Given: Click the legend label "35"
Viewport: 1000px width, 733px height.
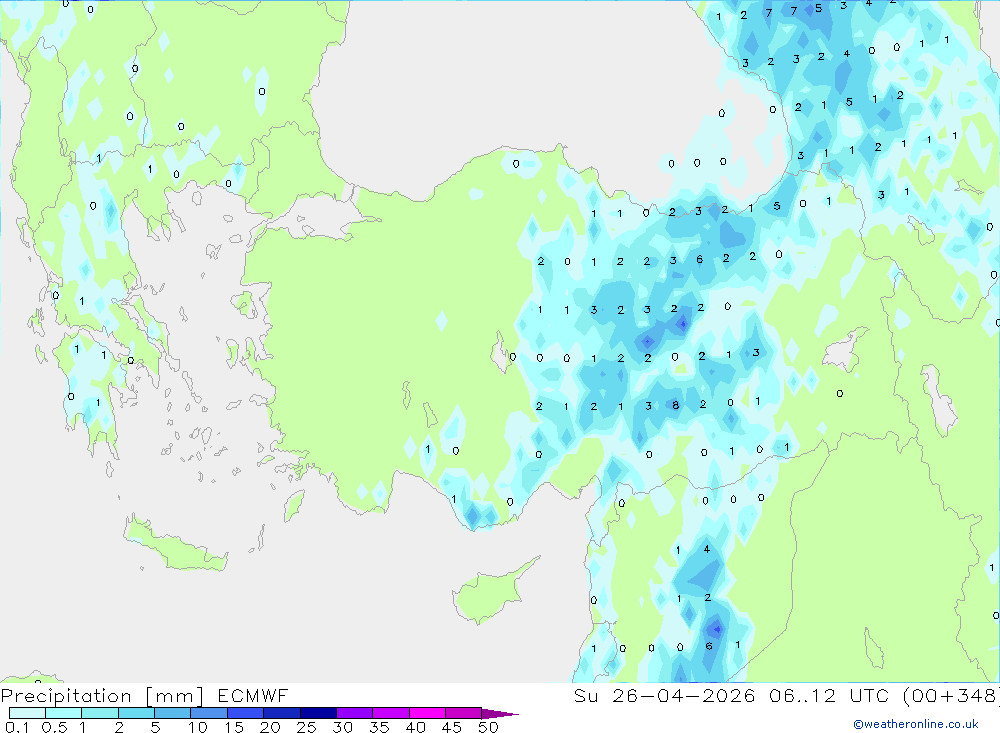Looking at the screenshot, I should tap(379, 727).
